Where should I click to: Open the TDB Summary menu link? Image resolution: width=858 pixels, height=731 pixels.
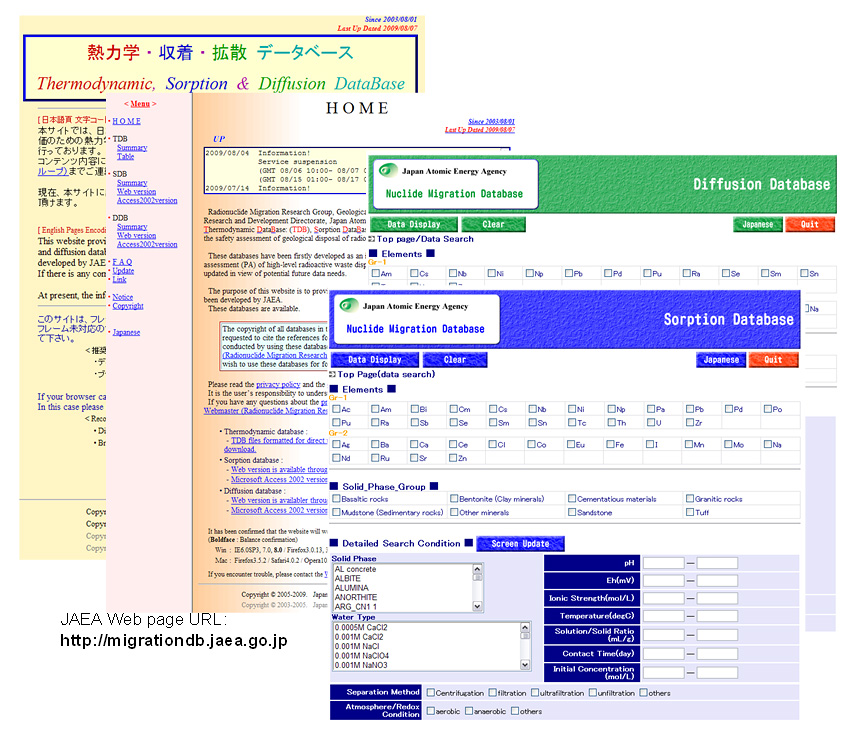(132, 148)
